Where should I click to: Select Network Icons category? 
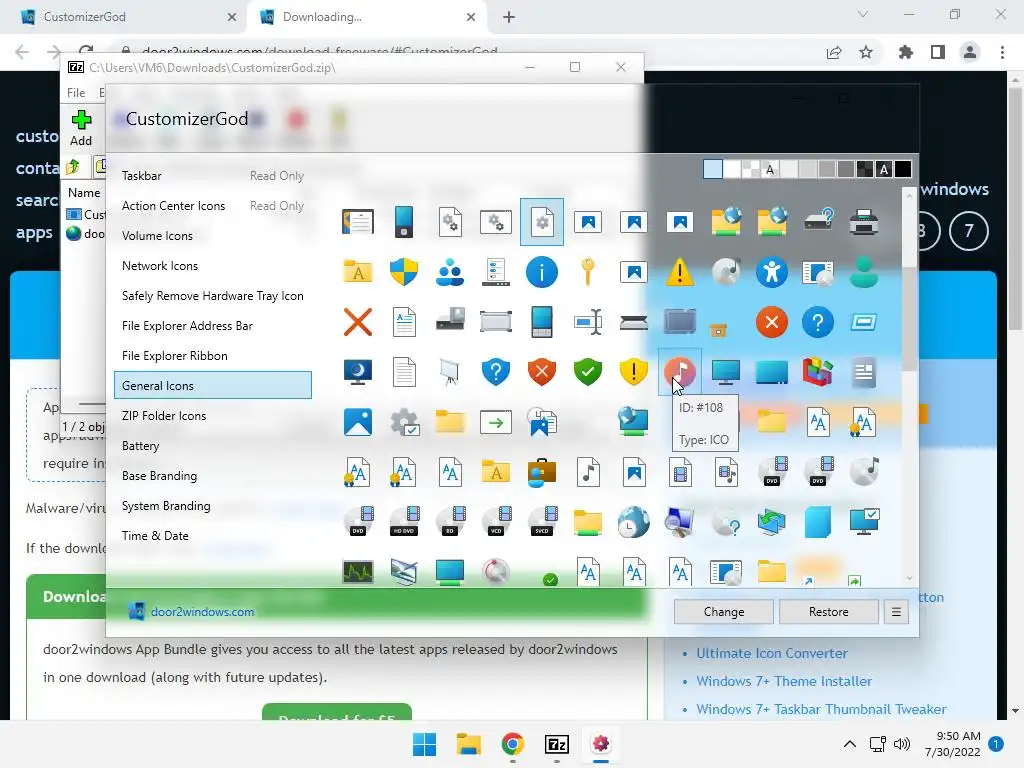tap(213, 266)
